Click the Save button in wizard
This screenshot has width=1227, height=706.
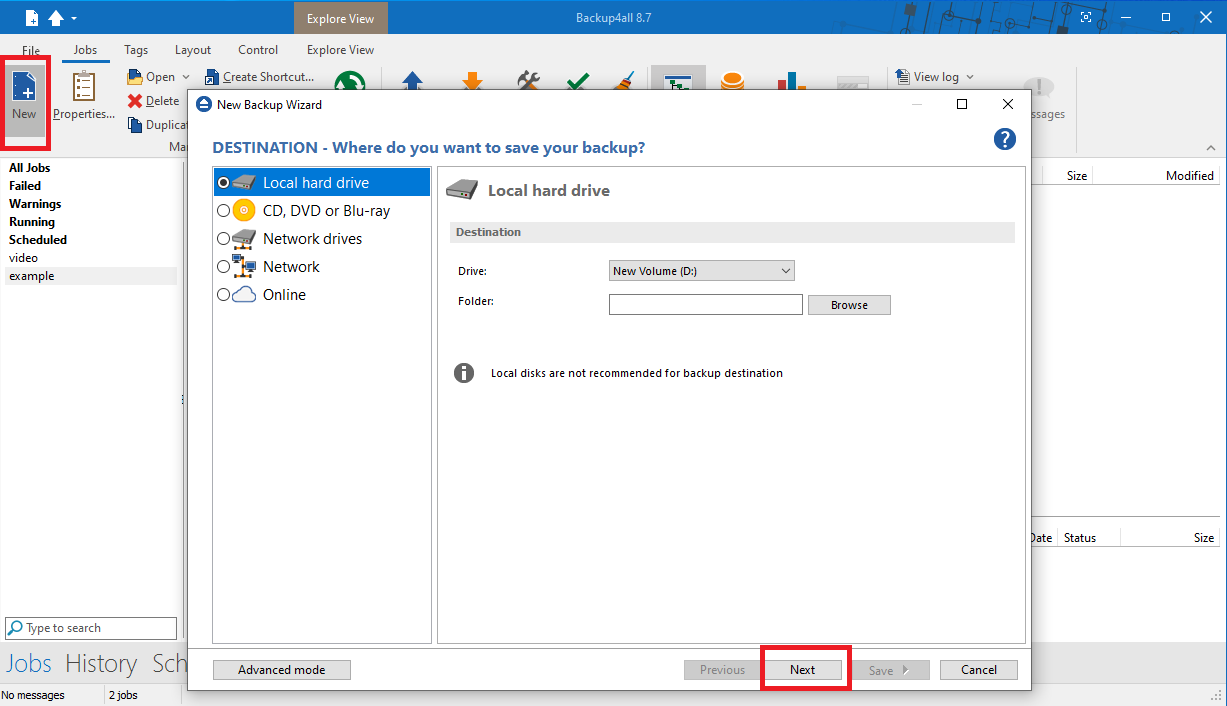click(890, 670)
